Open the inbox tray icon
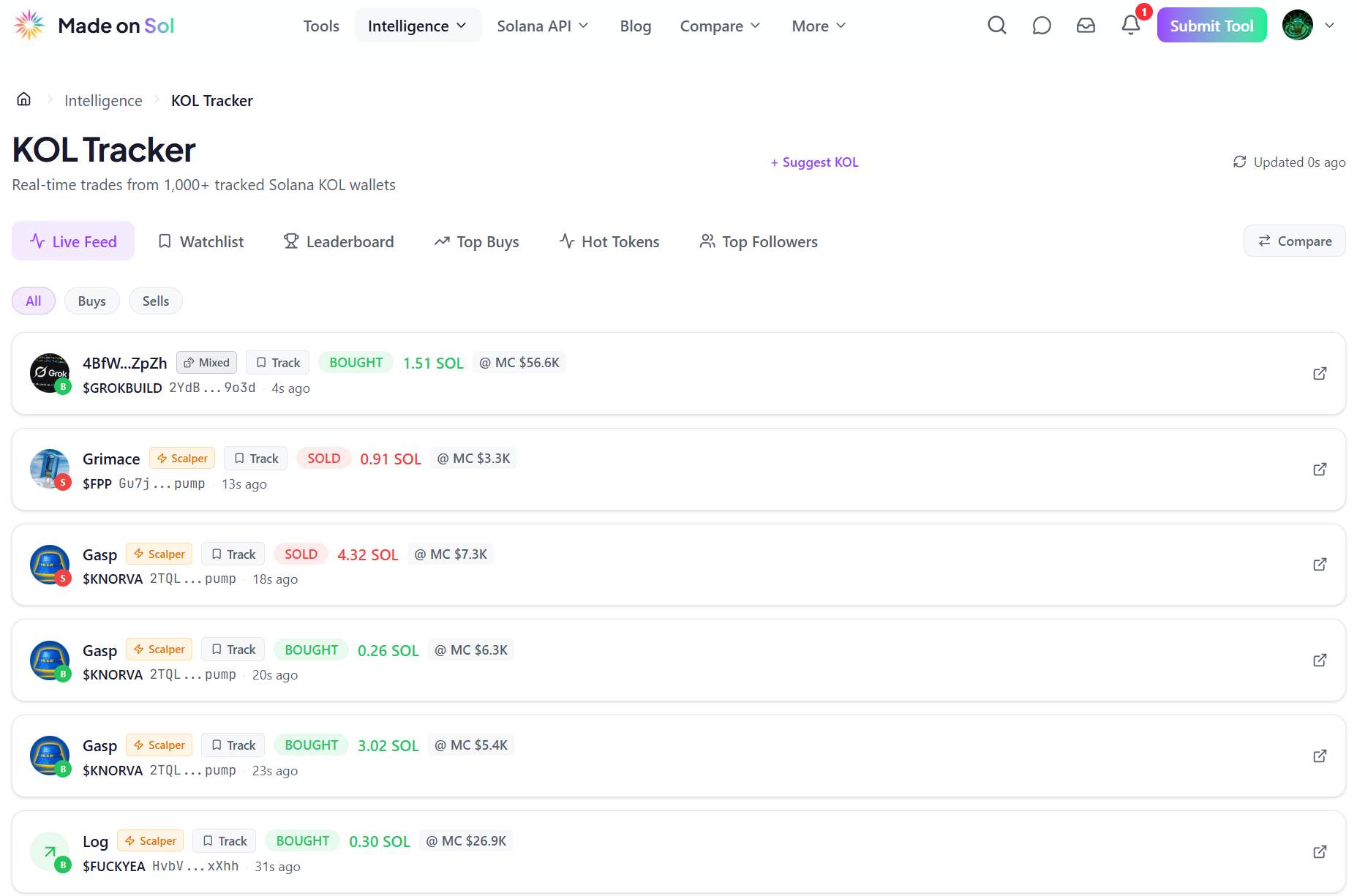1357x896 pixels. click(x=1086, y=26)
